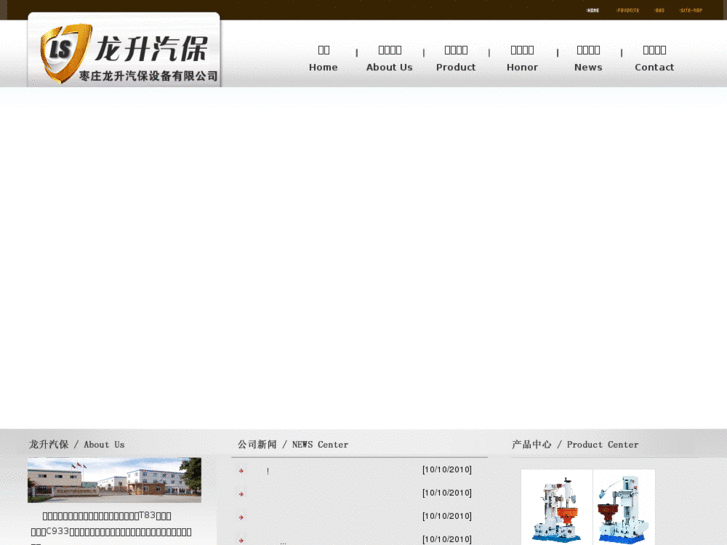Open the Honor navigation item
The height and width of the screenshot is (545, 727).
(522, 58)
